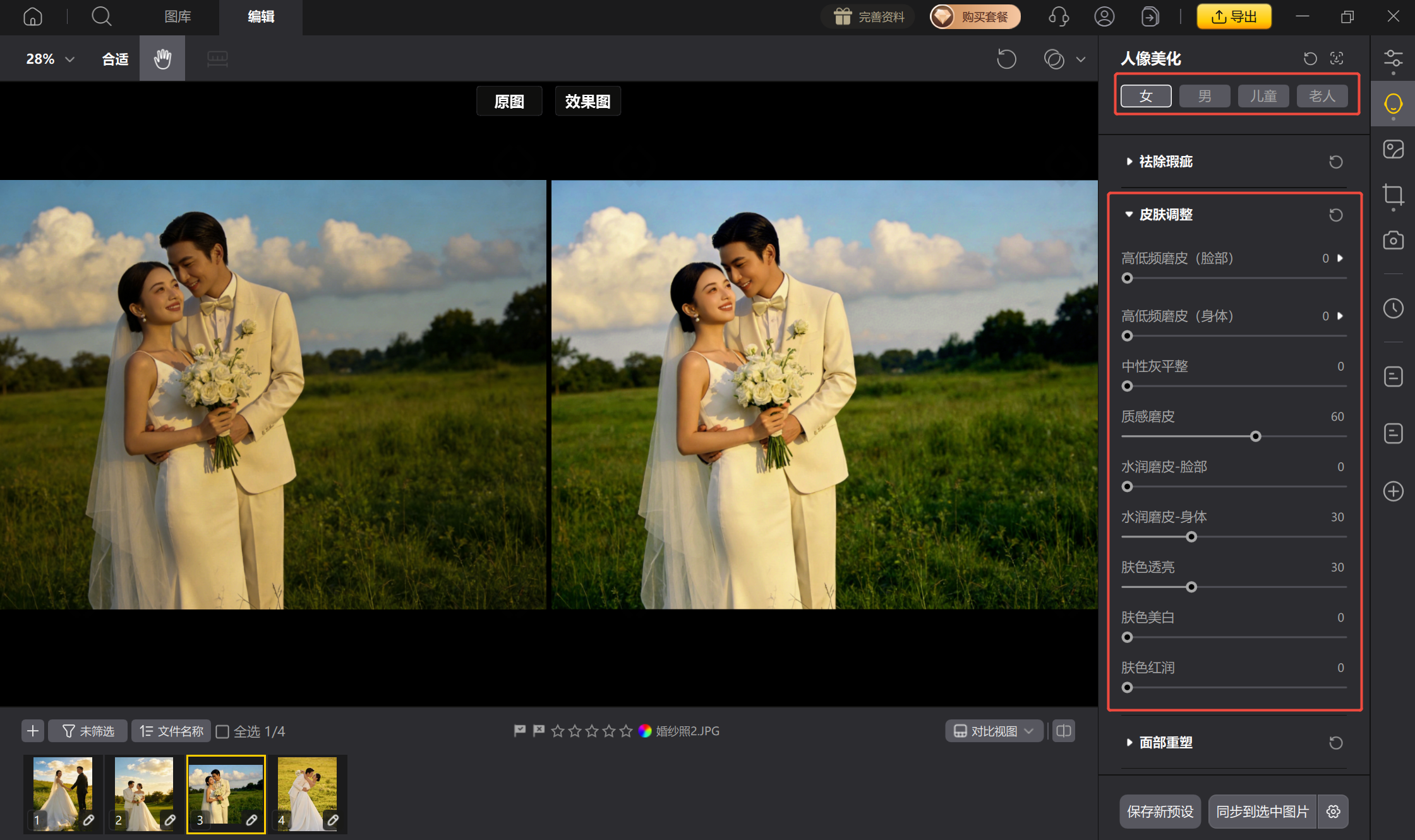
Task: Check the select all checkbox
Action: pyautogui.click(x=222, y=731)
